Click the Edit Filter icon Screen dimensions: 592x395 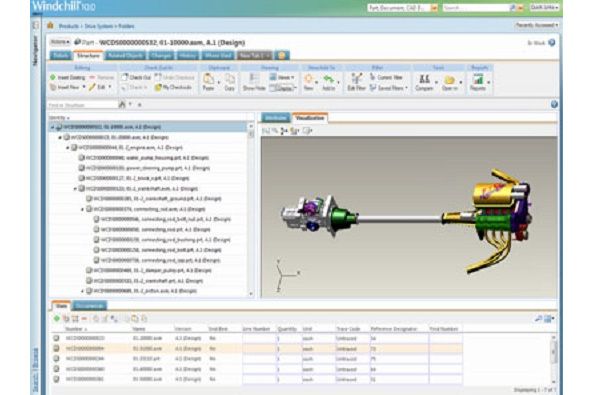[356, 78]
